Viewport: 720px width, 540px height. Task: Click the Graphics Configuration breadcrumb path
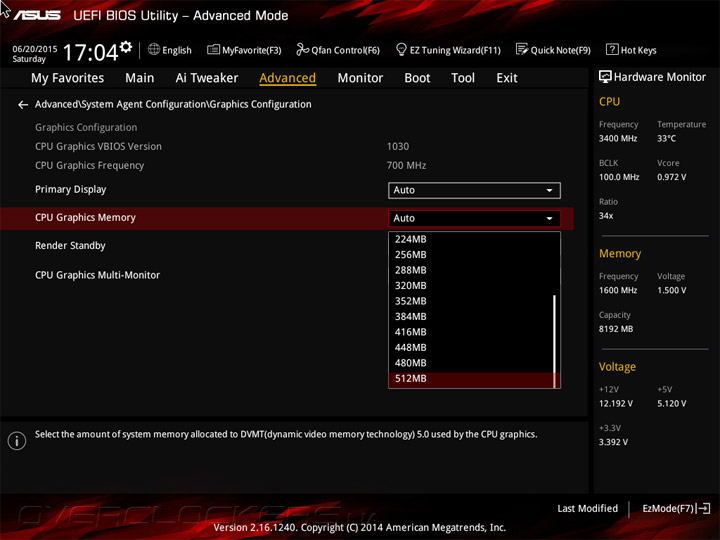tap(173, 104)
